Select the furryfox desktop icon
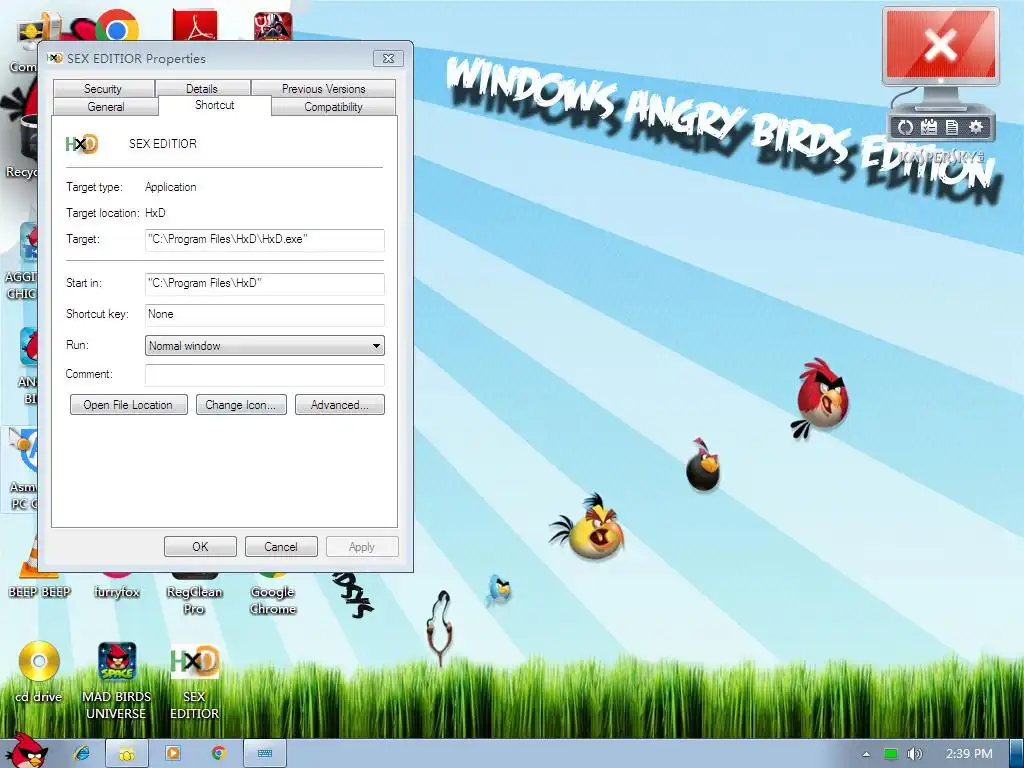Image resolution: width=1024 pixels, height=768 pixels. tap(117, 584)
